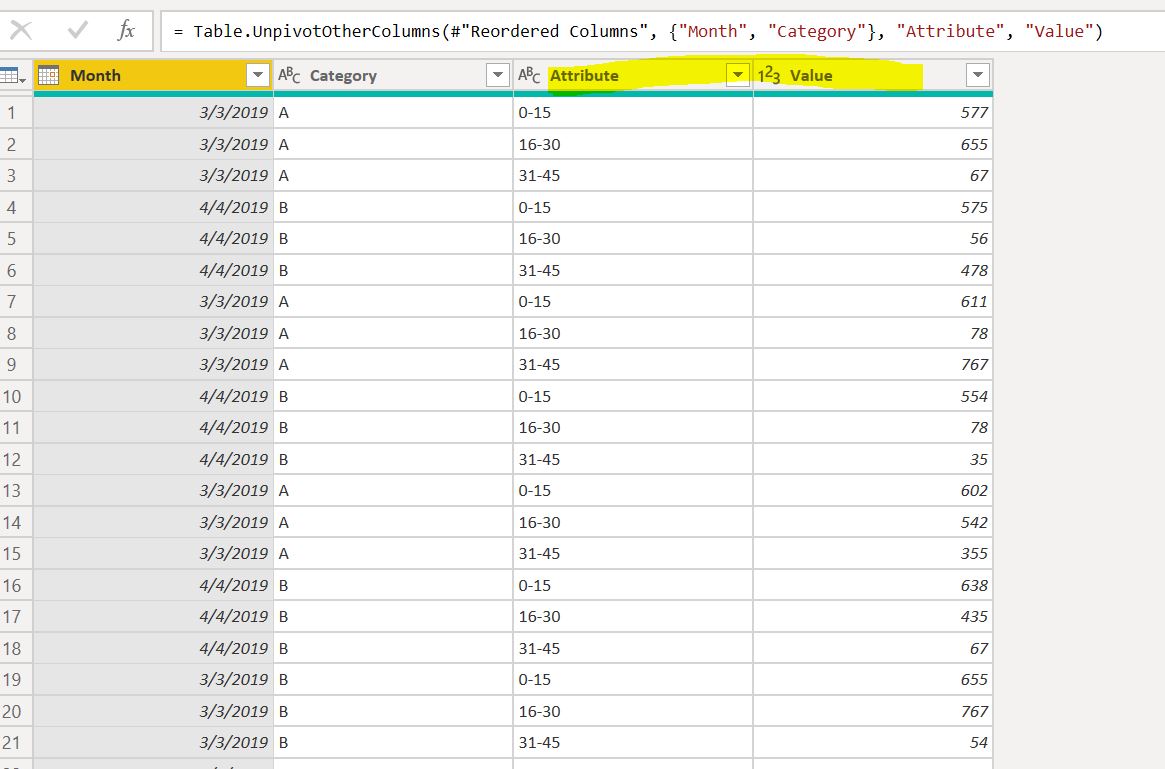
Task: Select the Value column header
Action: [873, 76]
